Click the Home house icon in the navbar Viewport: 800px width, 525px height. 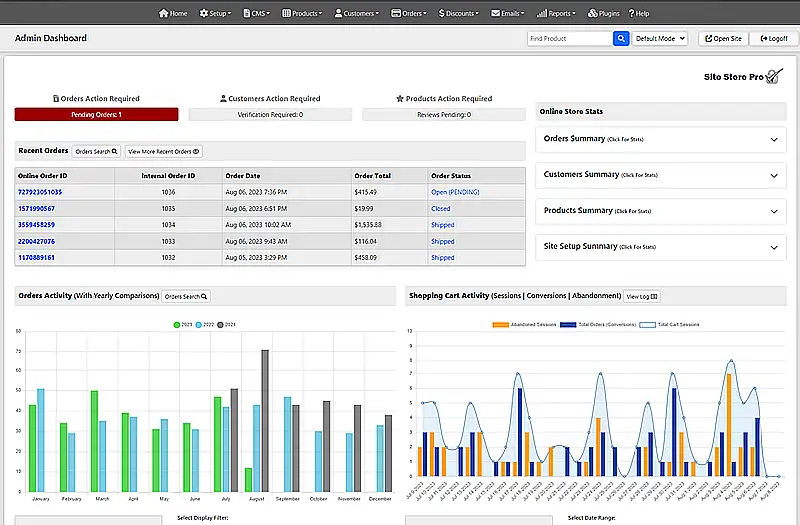163,13
